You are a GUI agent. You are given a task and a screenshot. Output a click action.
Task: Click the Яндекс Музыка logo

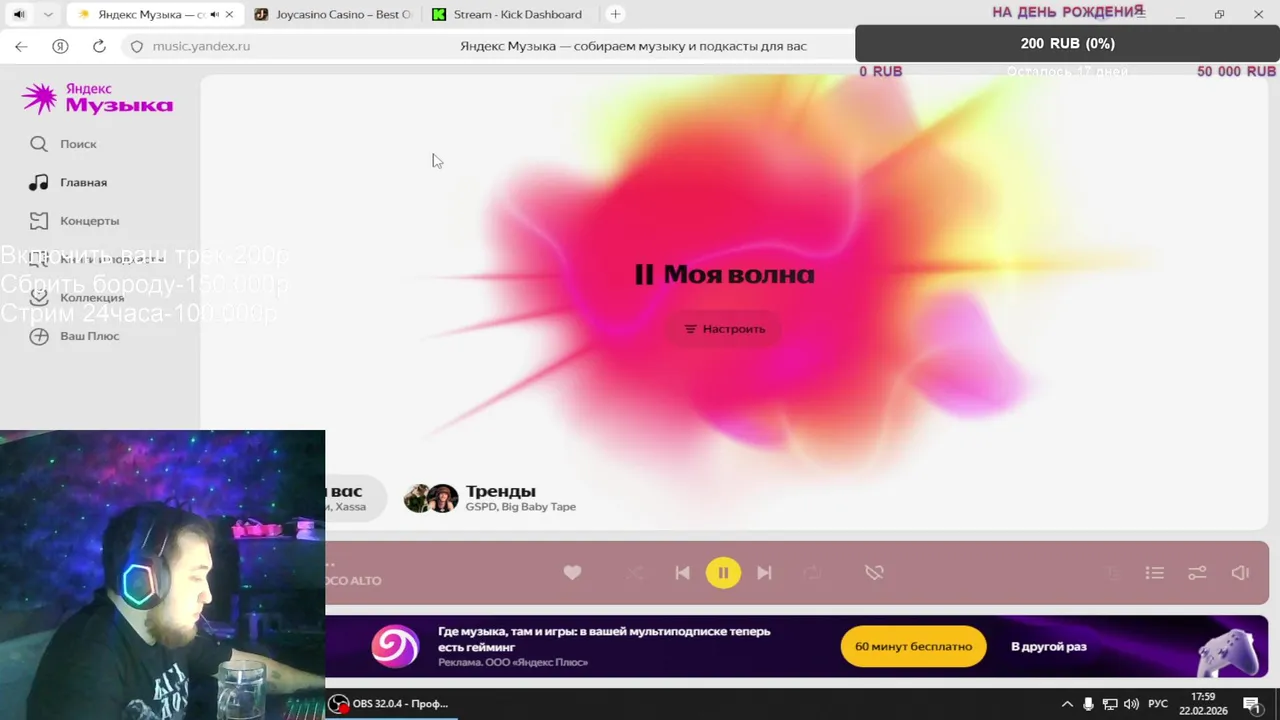(x=97, y=98)
